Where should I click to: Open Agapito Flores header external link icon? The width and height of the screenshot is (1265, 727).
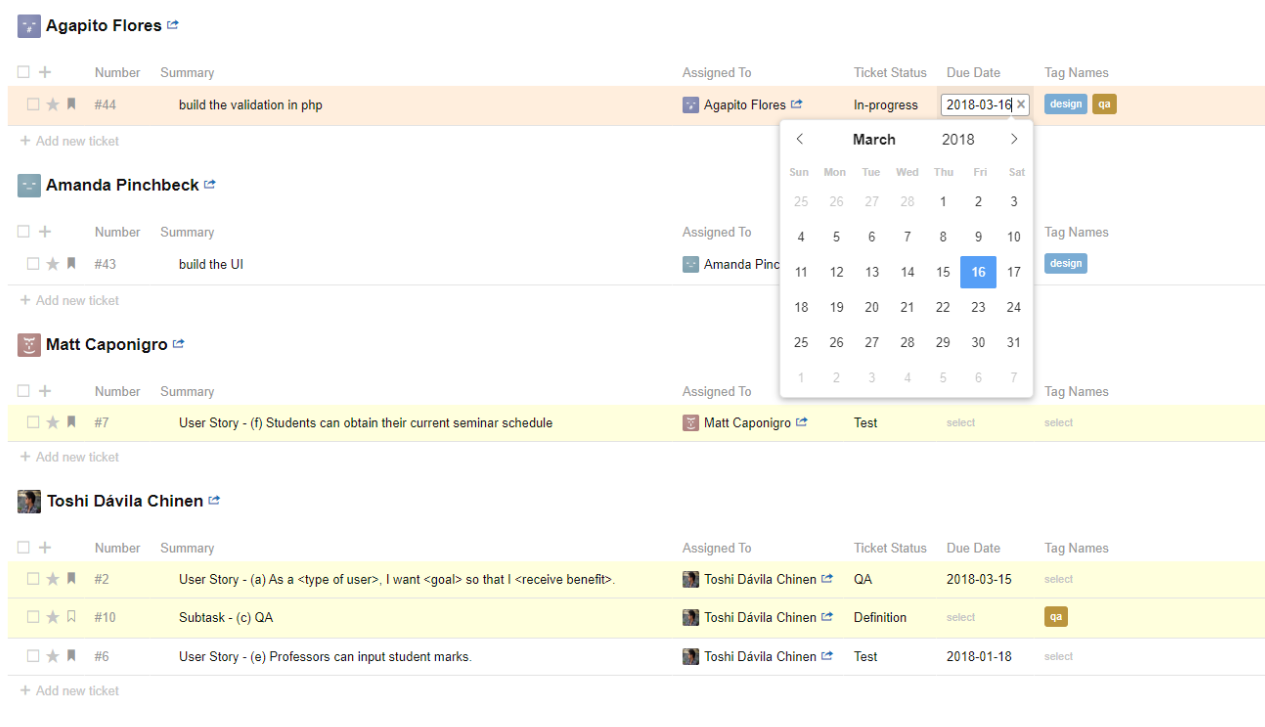pyautogui.click(x=173, y=25)
